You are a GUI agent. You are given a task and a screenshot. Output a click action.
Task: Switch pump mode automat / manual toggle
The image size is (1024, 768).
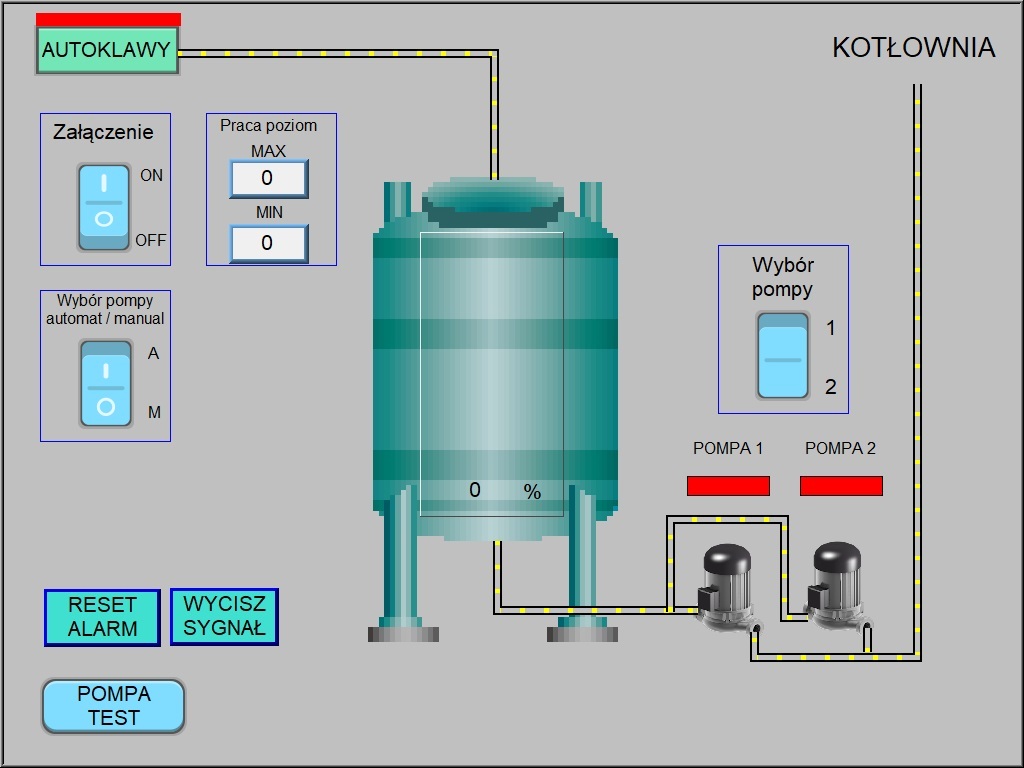click(105, 384)
